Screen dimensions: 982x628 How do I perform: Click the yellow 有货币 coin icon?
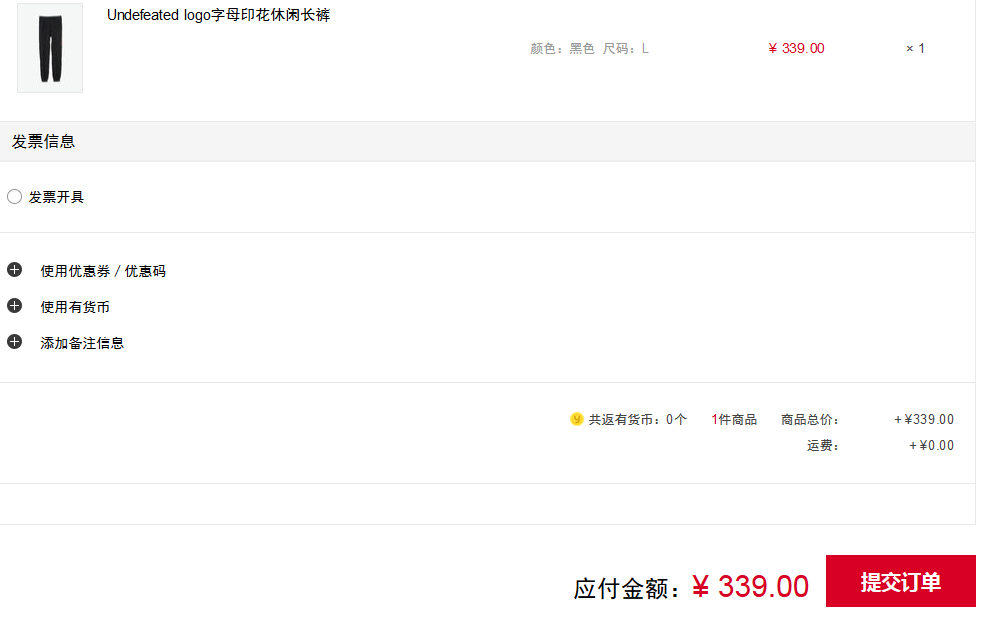tap(577, 420)
